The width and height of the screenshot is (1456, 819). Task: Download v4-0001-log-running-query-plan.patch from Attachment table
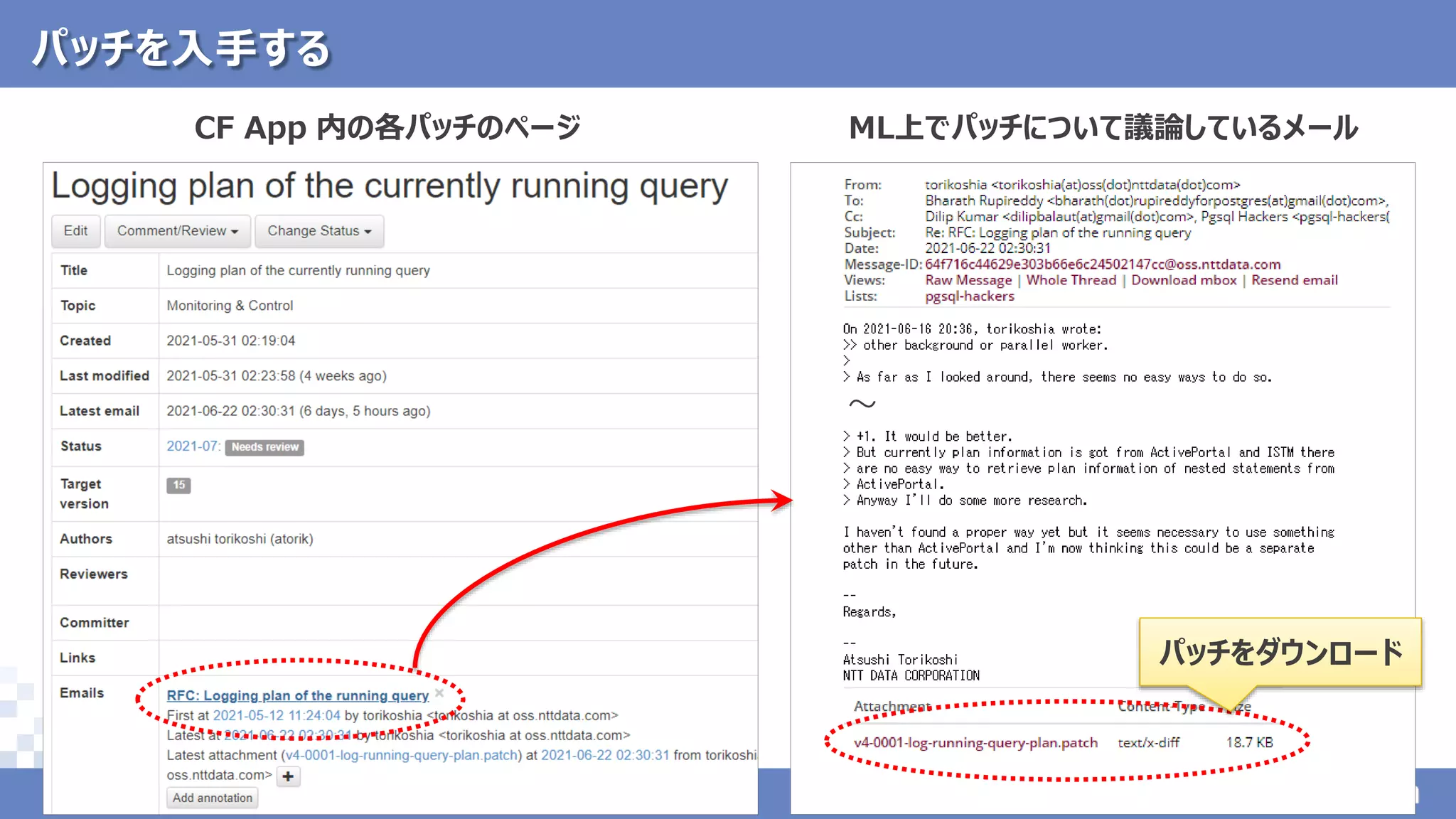tap(975, 742)
